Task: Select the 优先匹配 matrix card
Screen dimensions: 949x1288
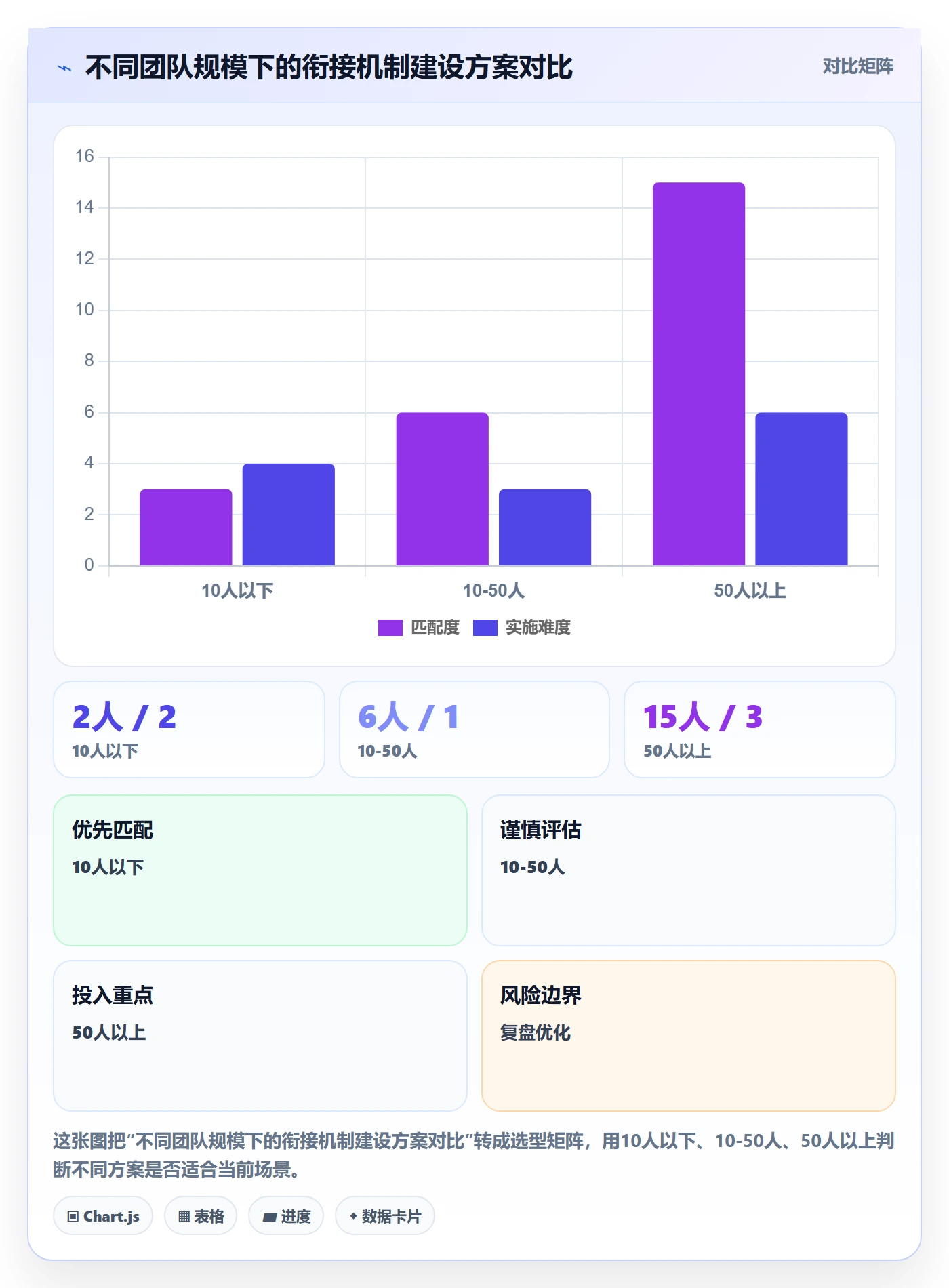Action: [x=260, y=870]
